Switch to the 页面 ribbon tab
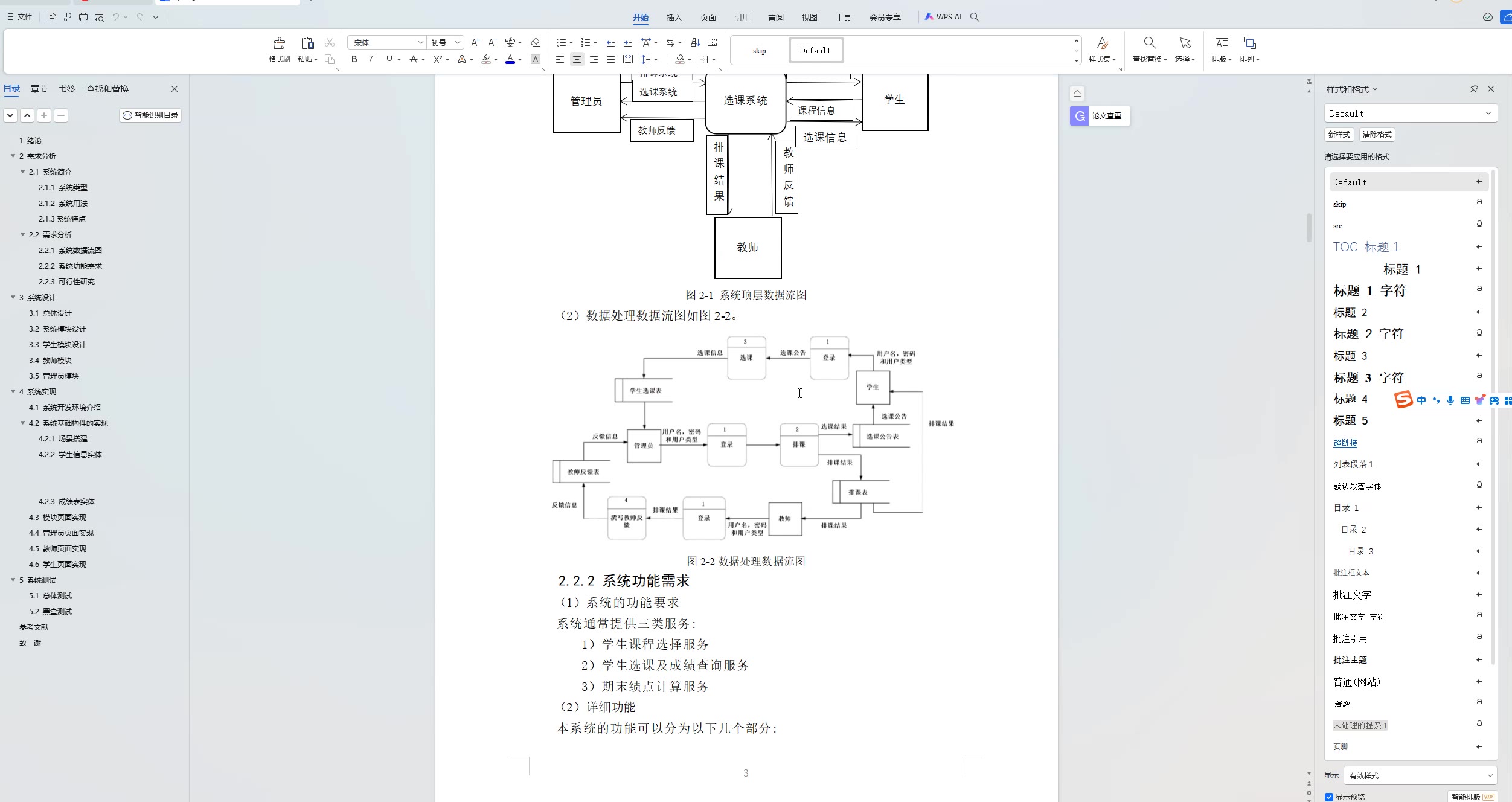This screenshot has width=1512, height=802. 708,17
